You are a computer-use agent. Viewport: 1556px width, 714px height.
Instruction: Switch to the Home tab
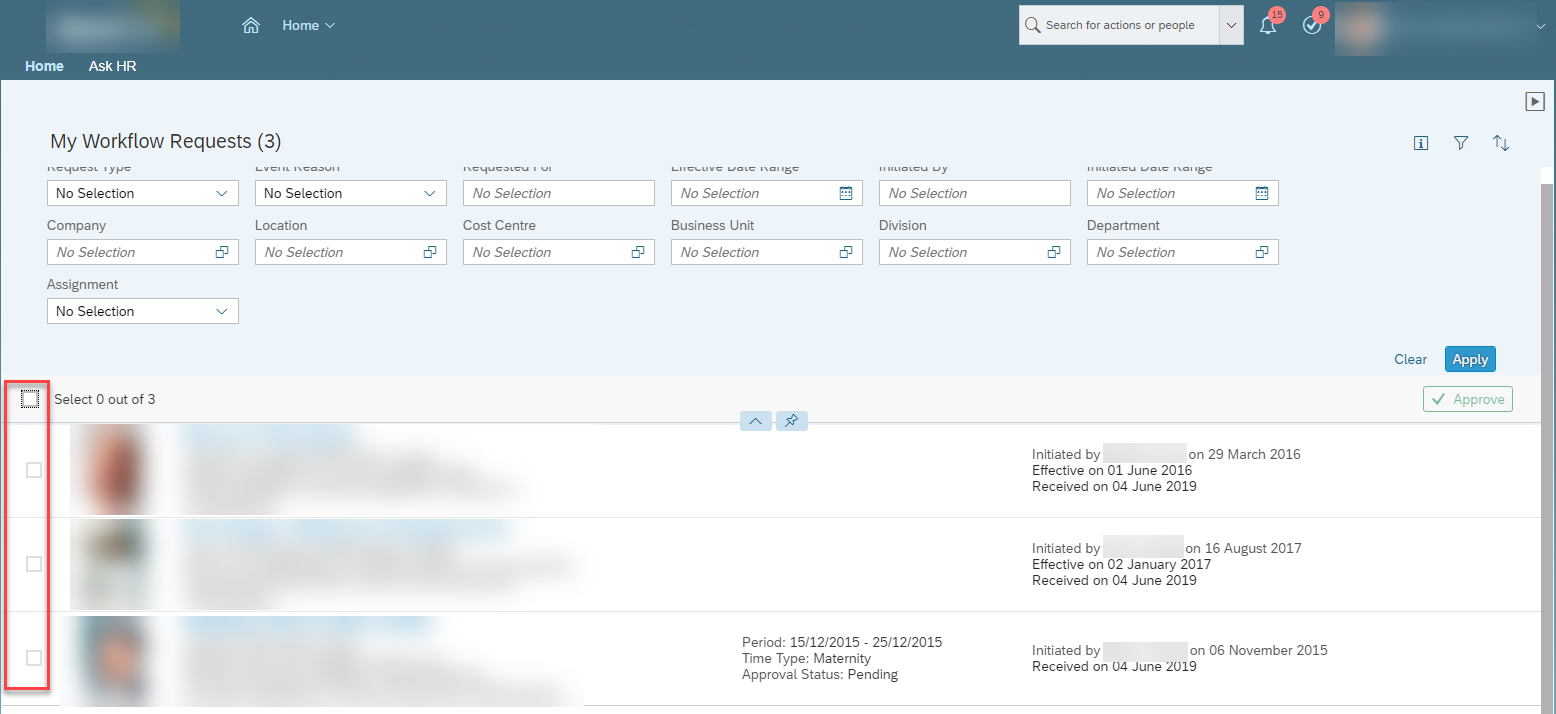tap(44, 66)
